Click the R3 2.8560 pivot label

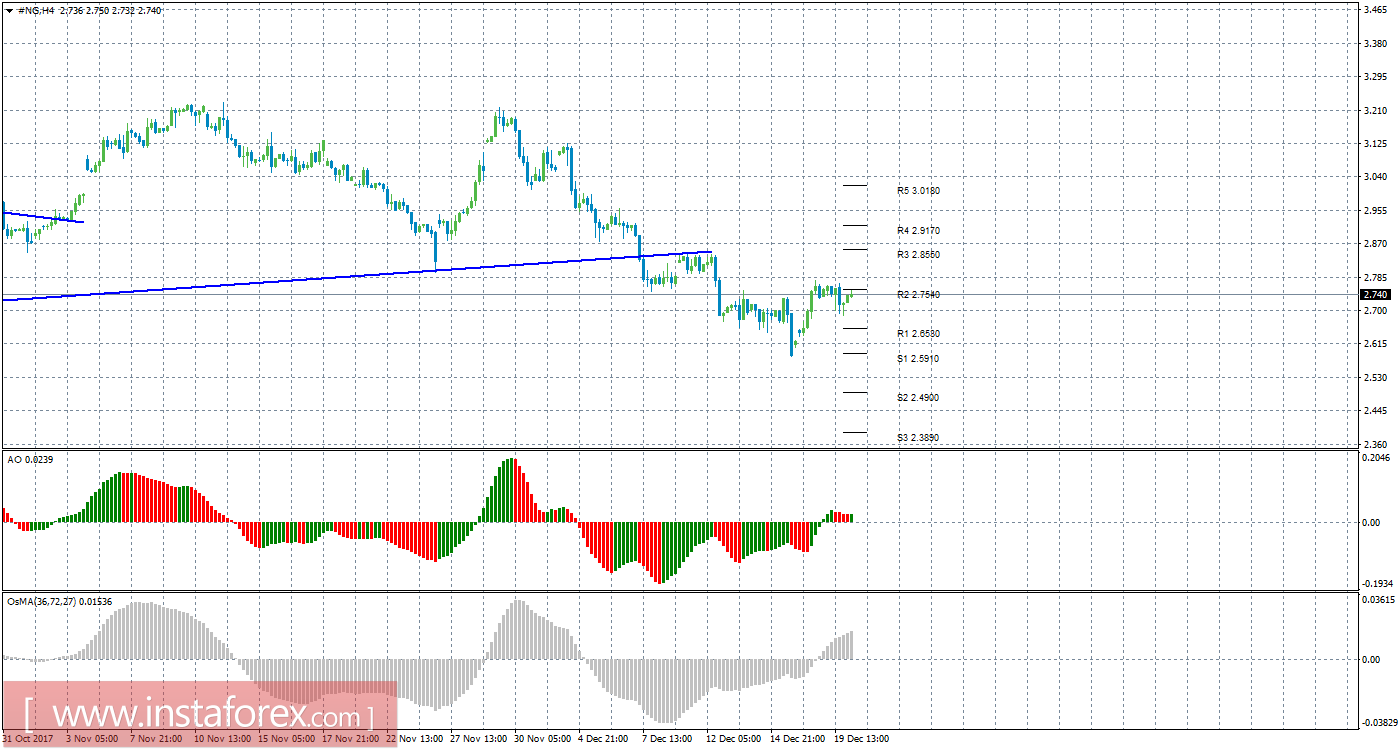point(917,255)
